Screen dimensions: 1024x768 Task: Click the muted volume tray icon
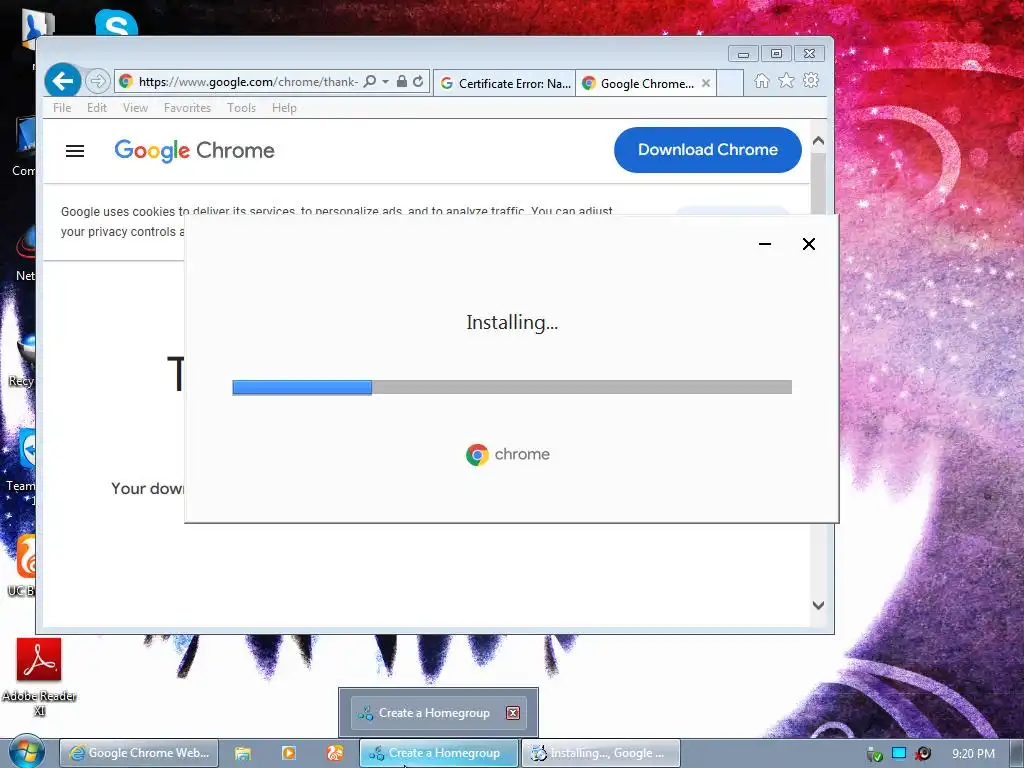(x=923, y=754)
